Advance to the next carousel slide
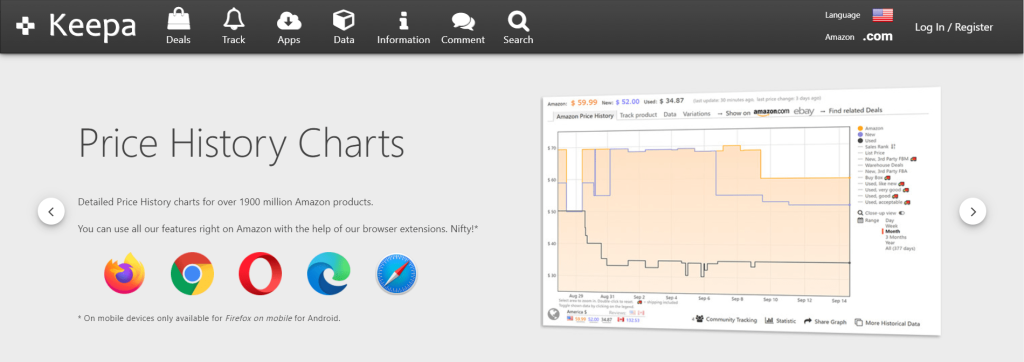Viewport: 1024px width, 362px height. point(972,211)
